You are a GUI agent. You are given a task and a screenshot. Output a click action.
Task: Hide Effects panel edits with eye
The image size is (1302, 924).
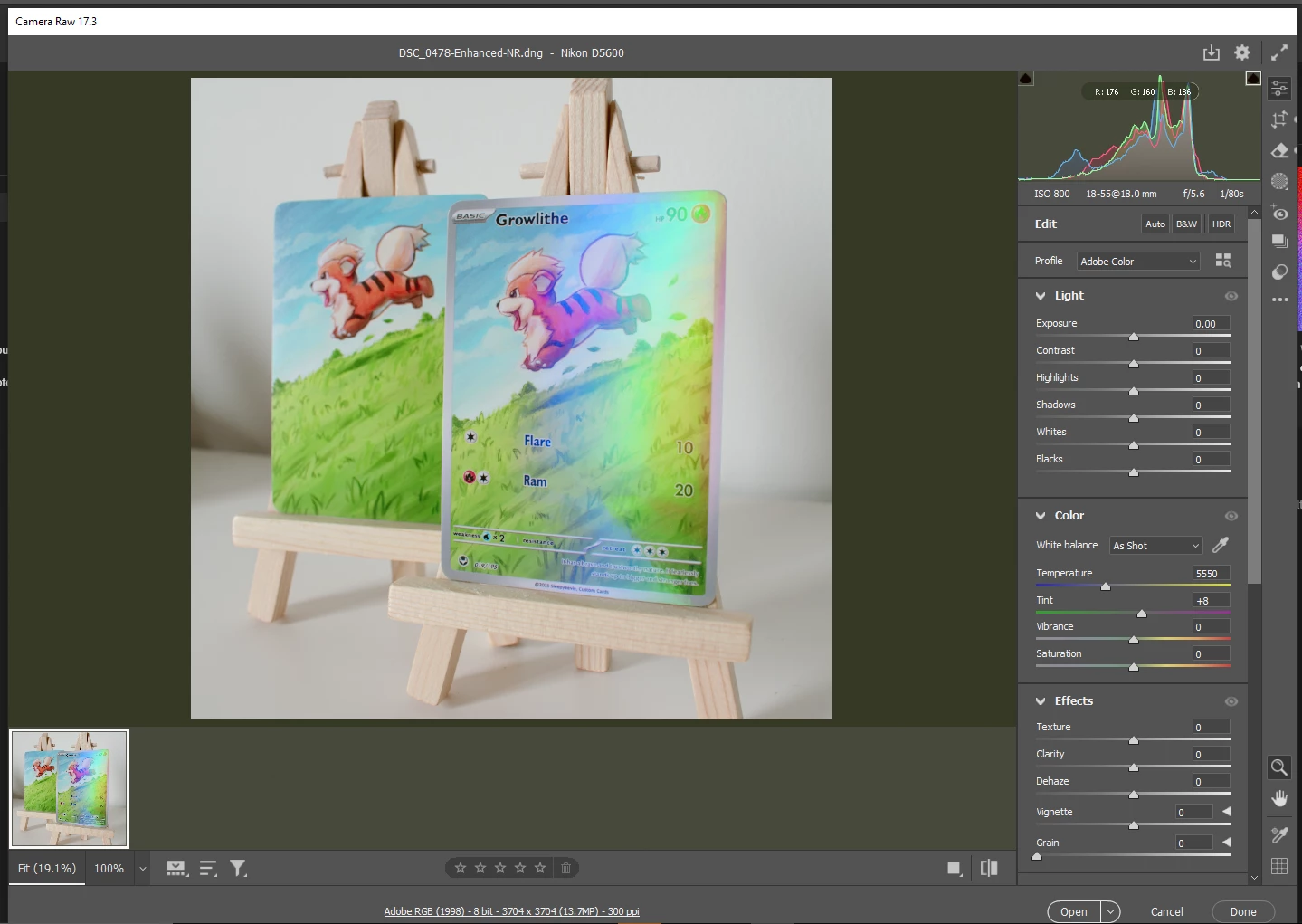coord(1231,701)
